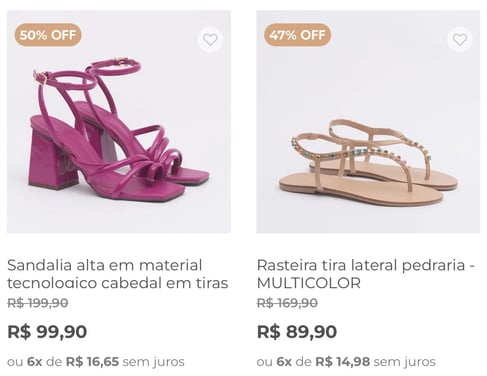Select the R$ 89,90 sale price
The height and width of the screenshot is (376, 487).
[x=297, y=332]
